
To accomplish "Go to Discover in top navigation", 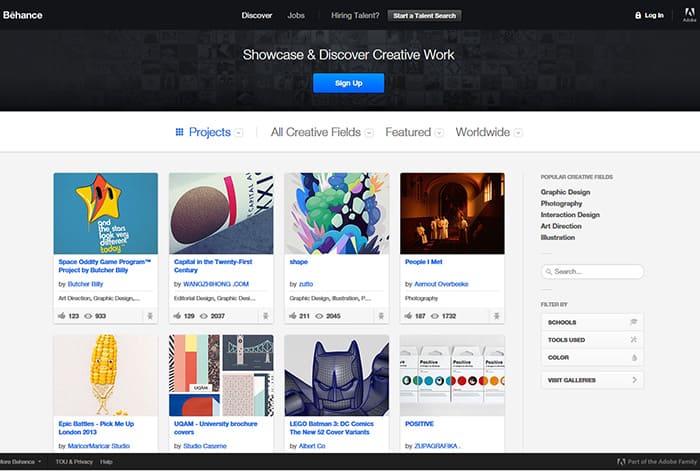I will pos(257,15).
